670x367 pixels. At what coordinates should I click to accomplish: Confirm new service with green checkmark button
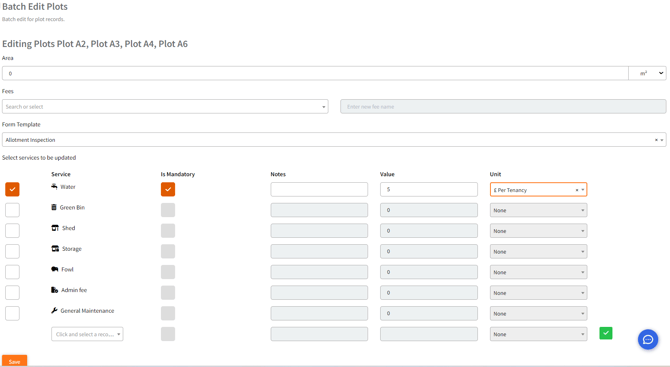pos(605,333)
